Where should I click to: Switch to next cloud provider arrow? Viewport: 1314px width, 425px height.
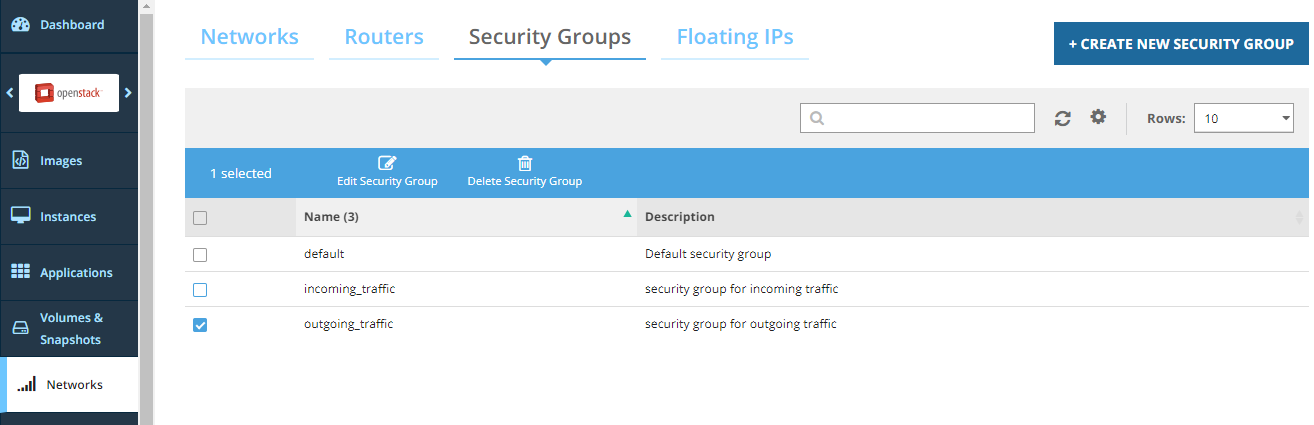[128, 93]
